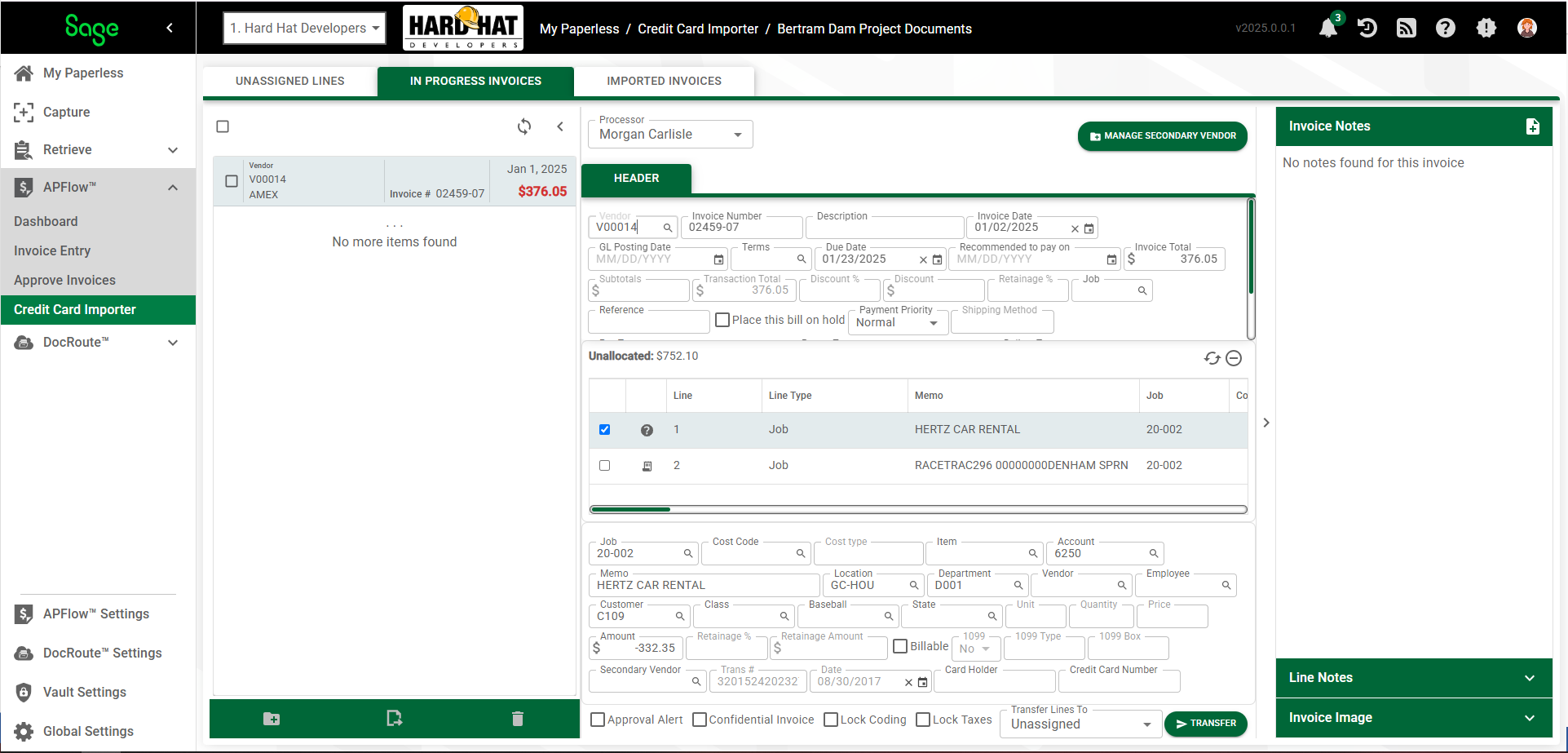Expand the right side panel chevron
Image resolution: width=1568 pixels, height=753 pixels.
(1266, 423)
